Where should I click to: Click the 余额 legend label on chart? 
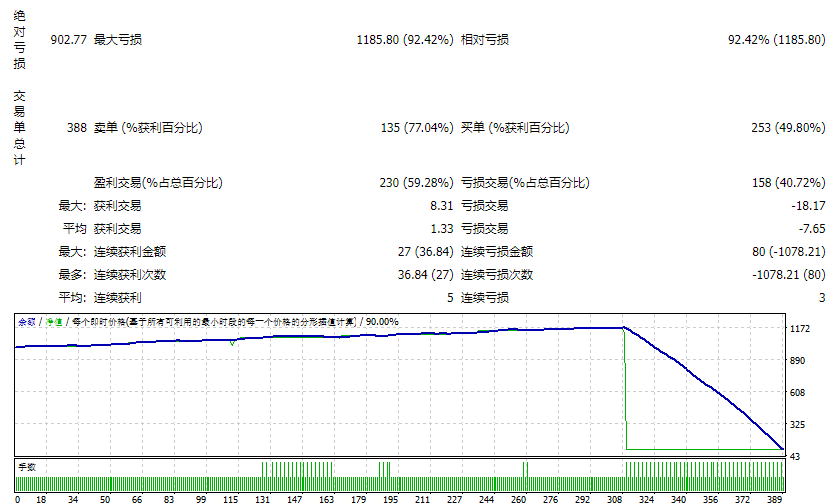[26, 322]
